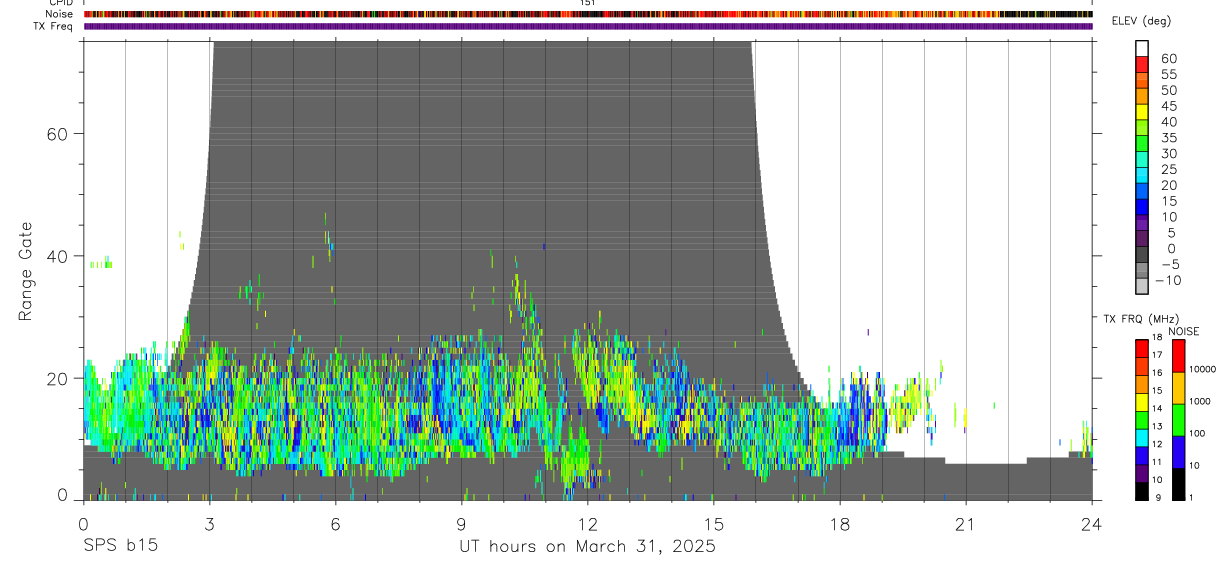Select the 25 label on elevation scale
The height and width of the screenshot is (567, 1228).
[x=1168, y=170]
